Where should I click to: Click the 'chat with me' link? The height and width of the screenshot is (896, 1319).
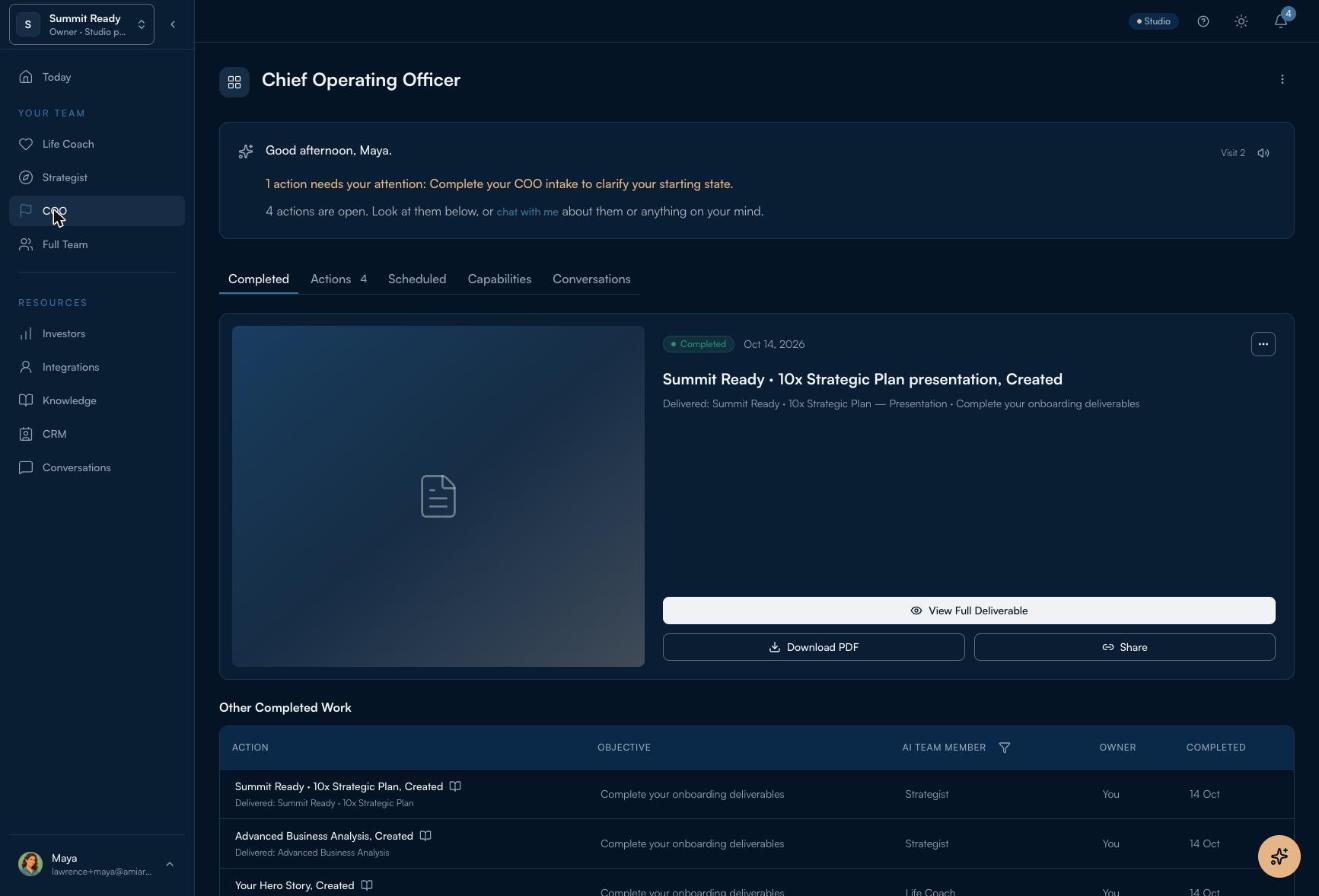coord(527,212)
